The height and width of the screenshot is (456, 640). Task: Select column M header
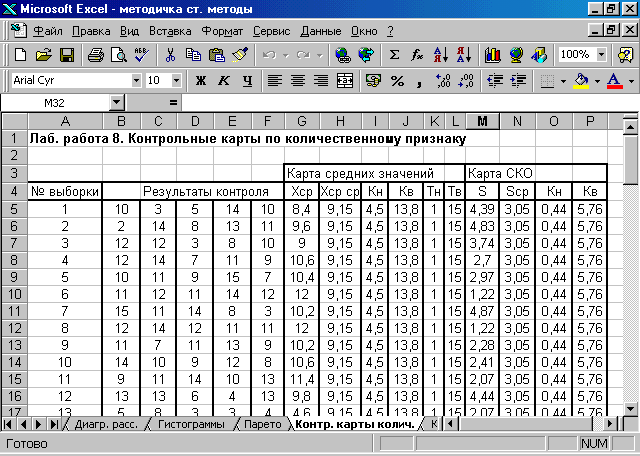482,121
